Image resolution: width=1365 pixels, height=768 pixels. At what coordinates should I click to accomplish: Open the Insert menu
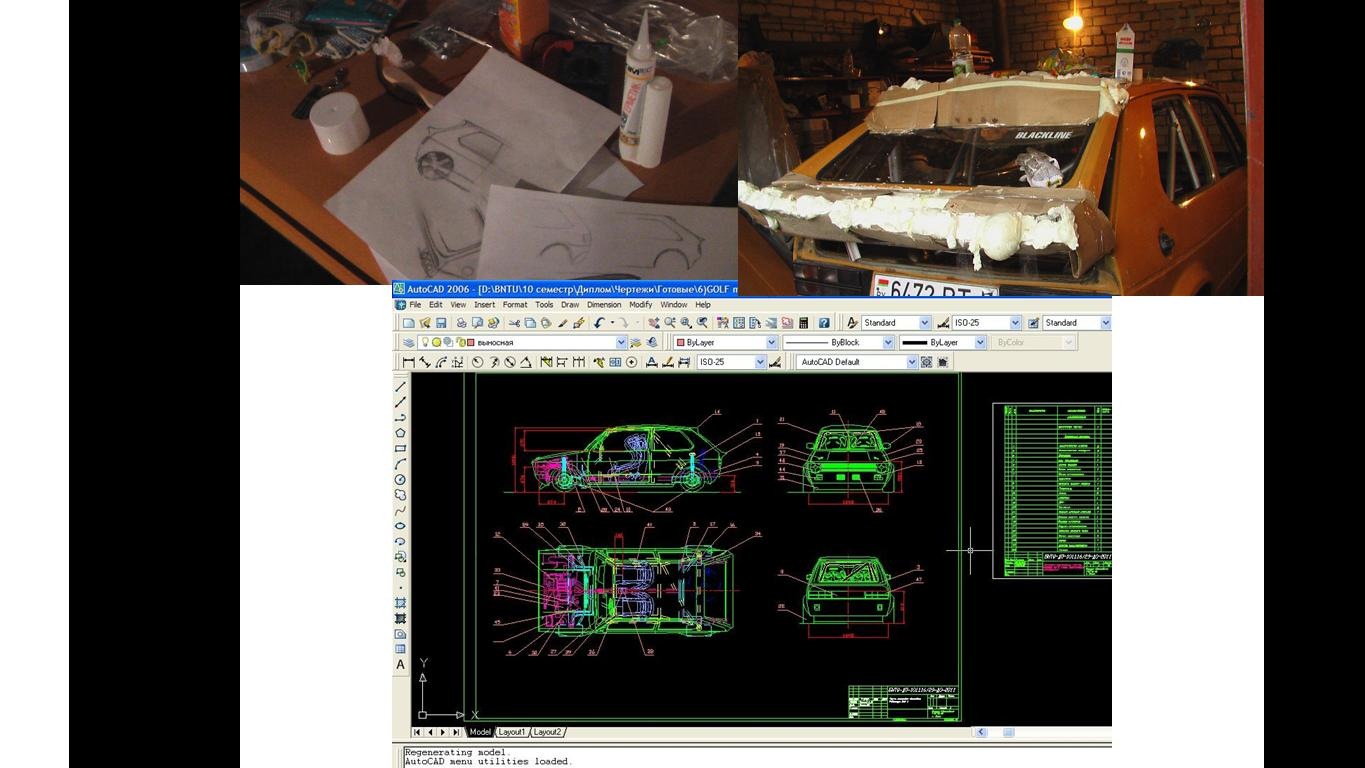(484, 305)
